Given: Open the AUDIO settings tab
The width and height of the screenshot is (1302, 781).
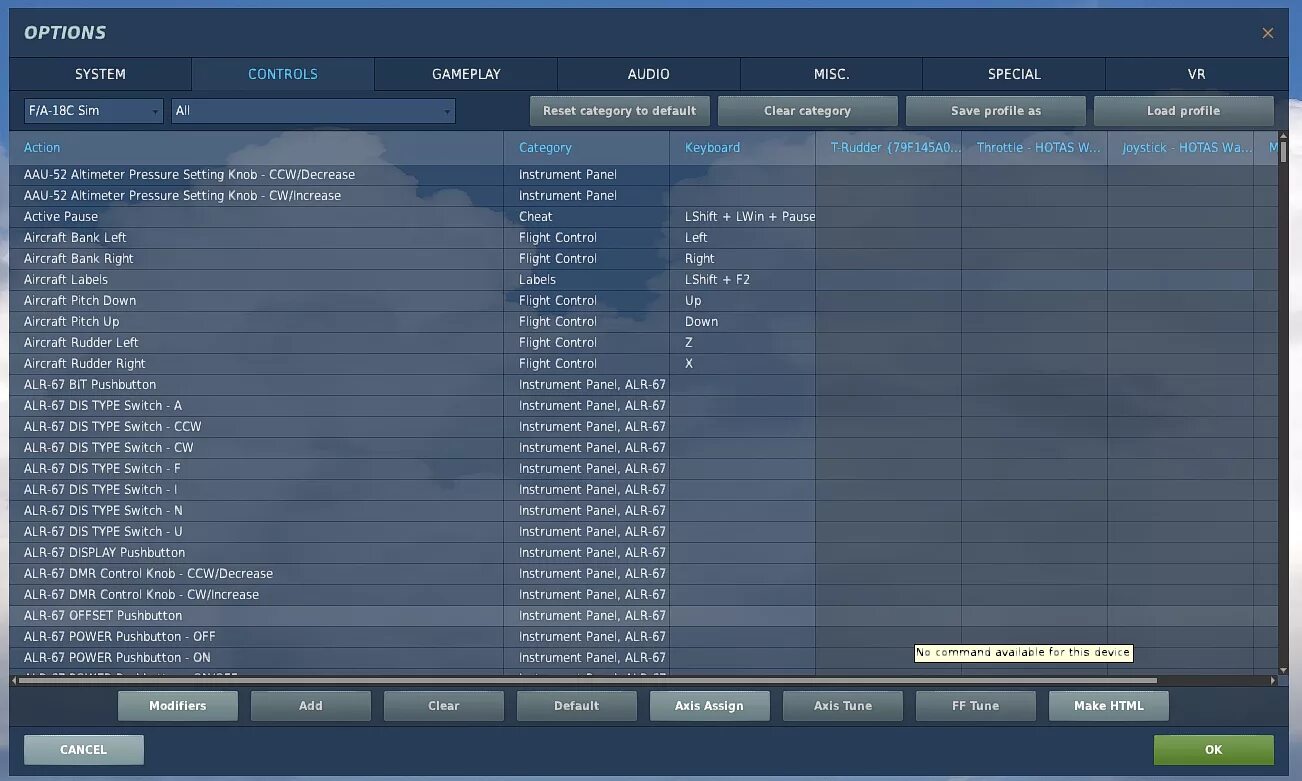Looking at the screenshot, I should click(648, 74).
